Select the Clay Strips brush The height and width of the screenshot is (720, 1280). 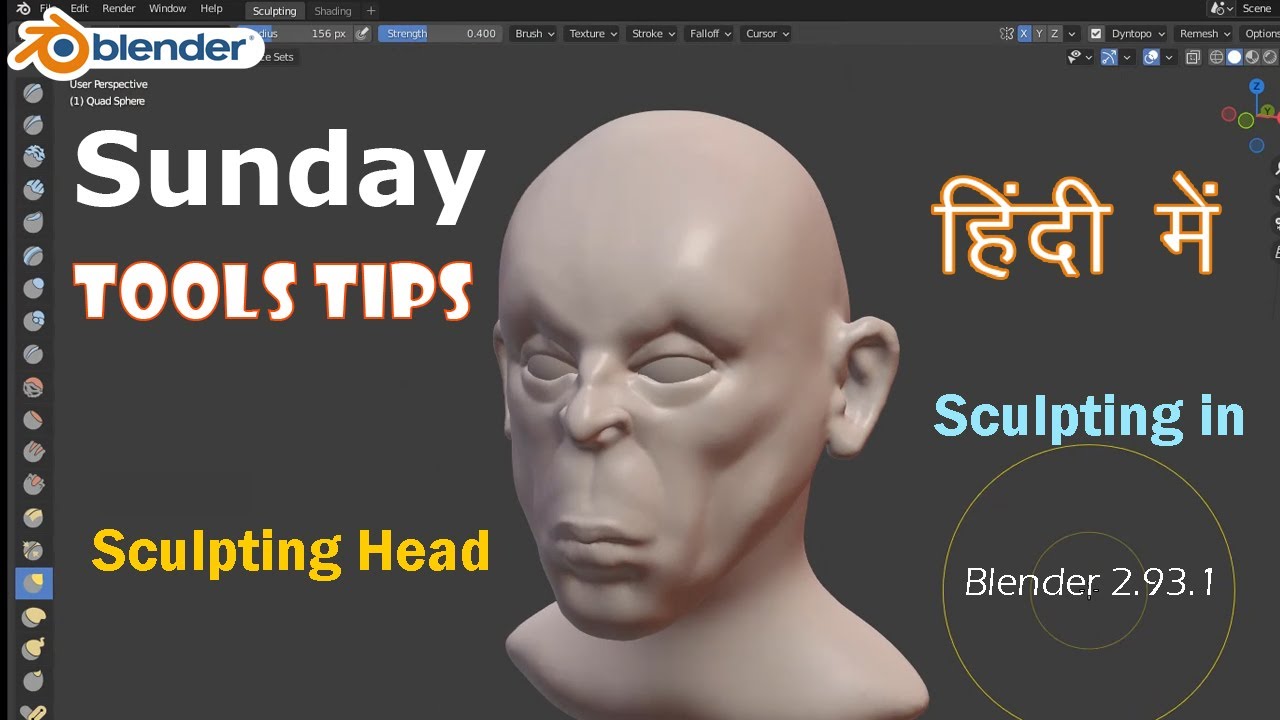(34, 189)
